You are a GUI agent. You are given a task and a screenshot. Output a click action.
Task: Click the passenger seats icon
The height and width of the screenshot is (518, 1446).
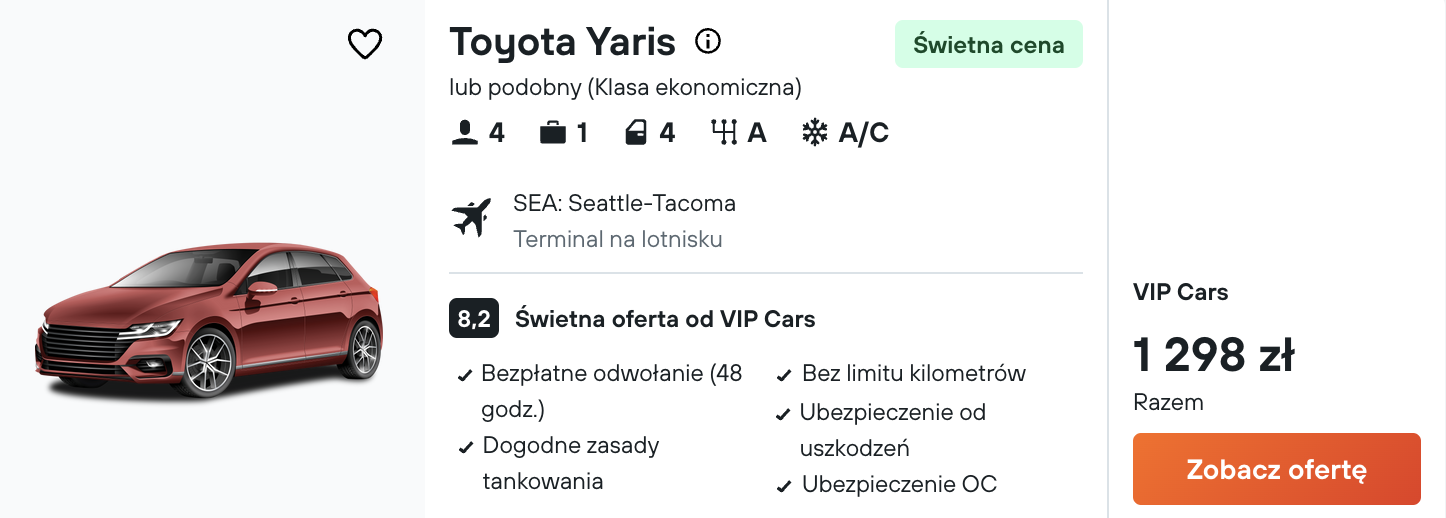pyautogui.click(x=464, y=133)
